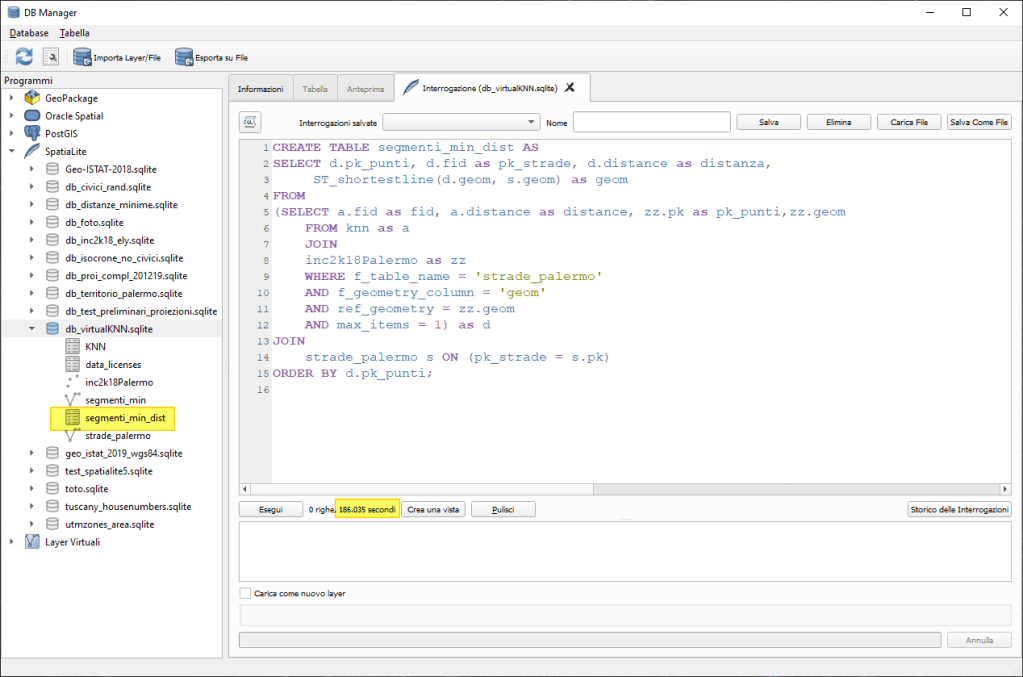Click the Refresh database icon
Image resolution: width=1023 pixels, height=677 pixels.
23,57
